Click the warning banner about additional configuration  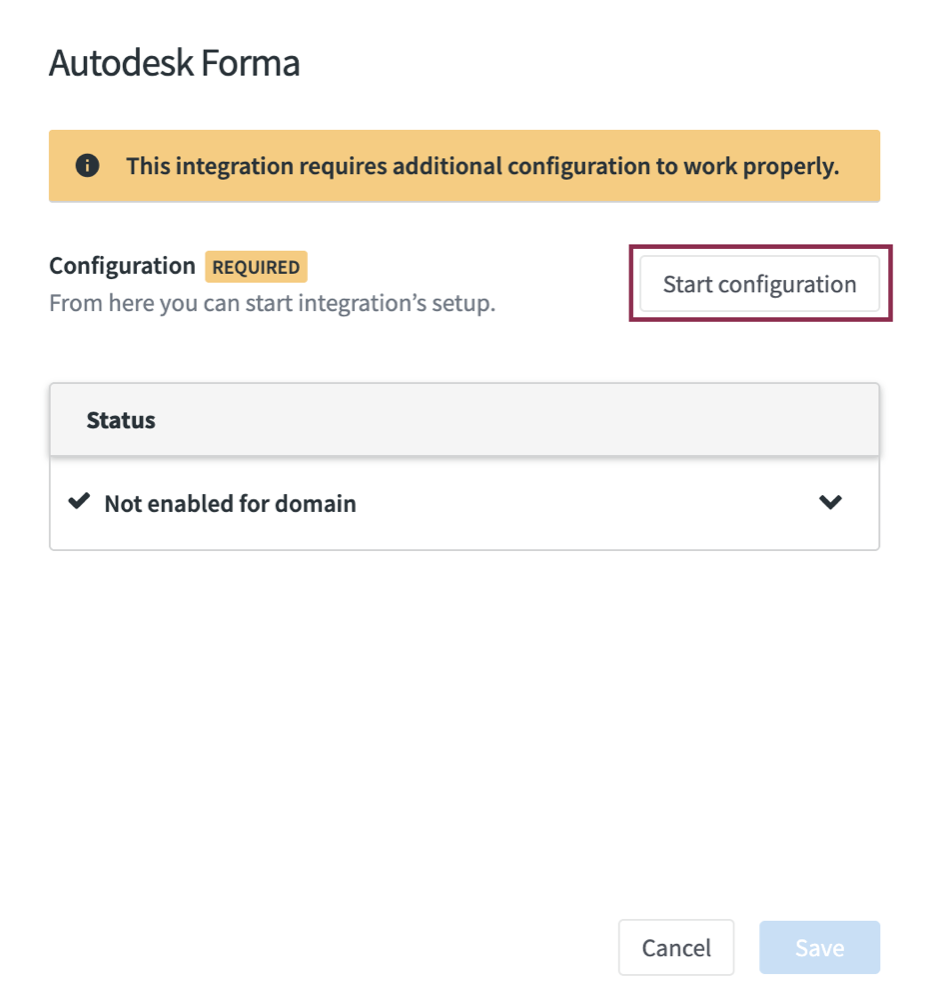pyautogui.click(x=465, y=166)
